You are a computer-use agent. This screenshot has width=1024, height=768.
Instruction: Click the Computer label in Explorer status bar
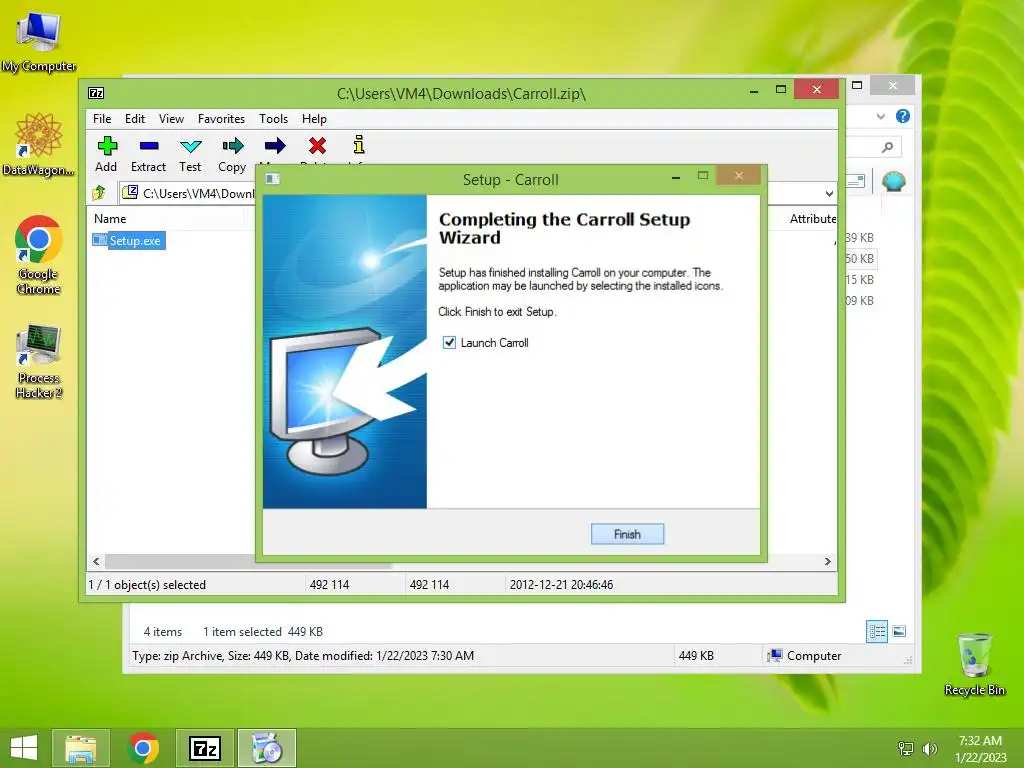coord(814,656)
